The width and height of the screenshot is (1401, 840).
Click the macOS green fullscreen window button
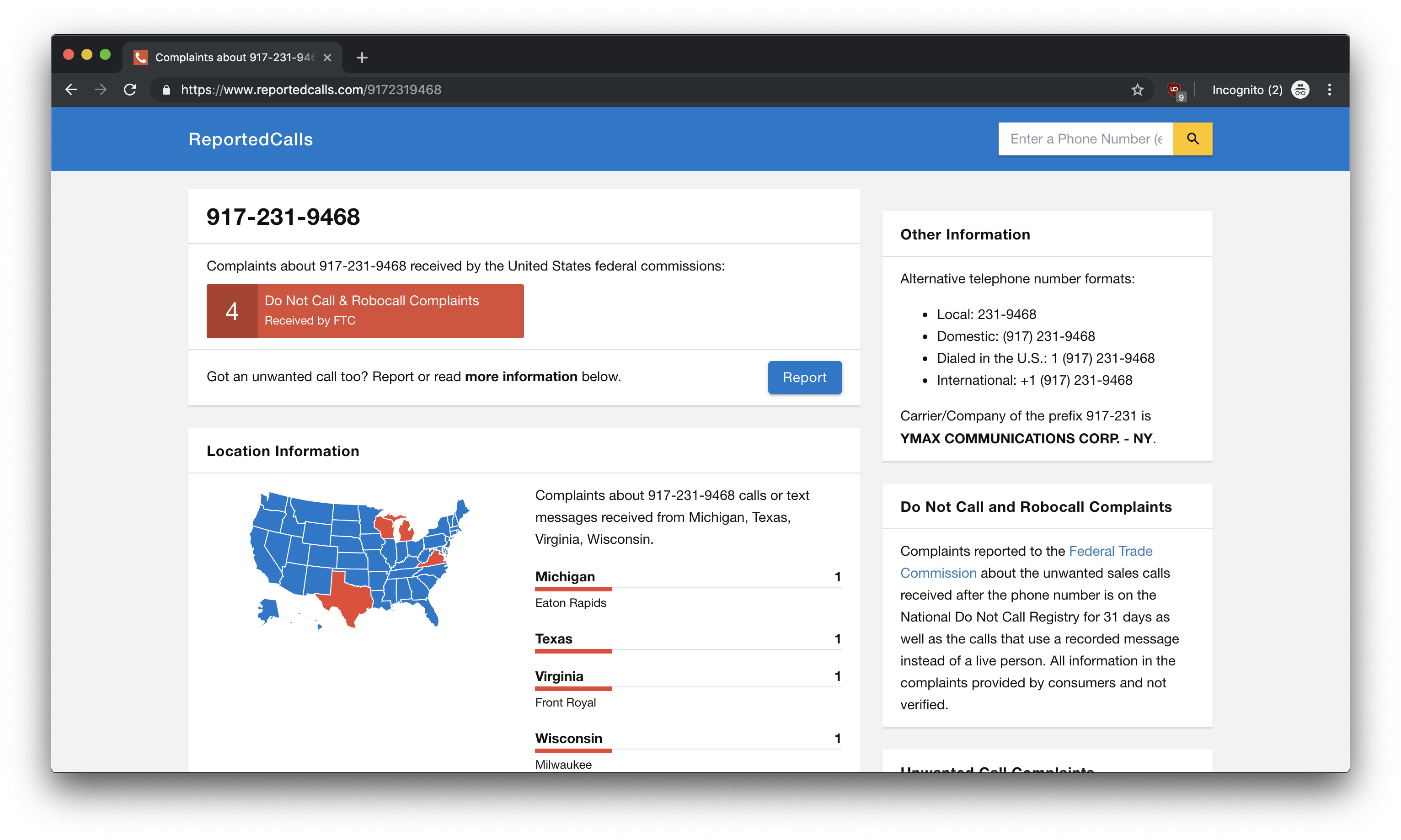tap(105, 54)
